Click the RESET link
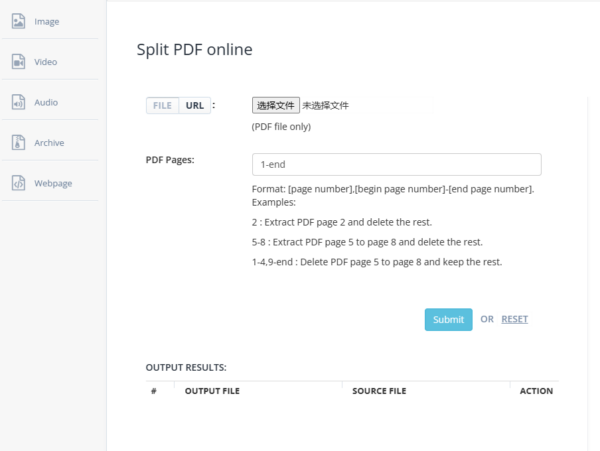The width and height of the screenshot is (600, 451). (514, 319)
